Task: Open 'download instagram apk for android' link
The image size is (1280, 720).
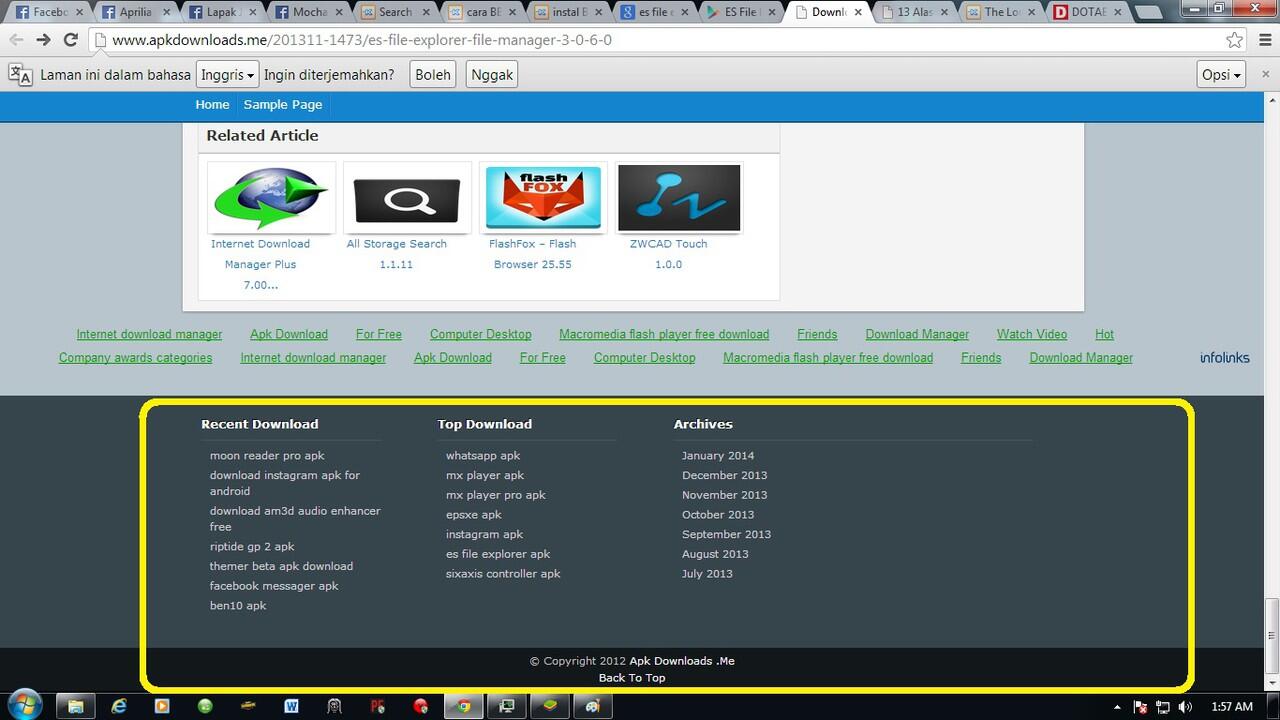Action: [x=285, y=483]
